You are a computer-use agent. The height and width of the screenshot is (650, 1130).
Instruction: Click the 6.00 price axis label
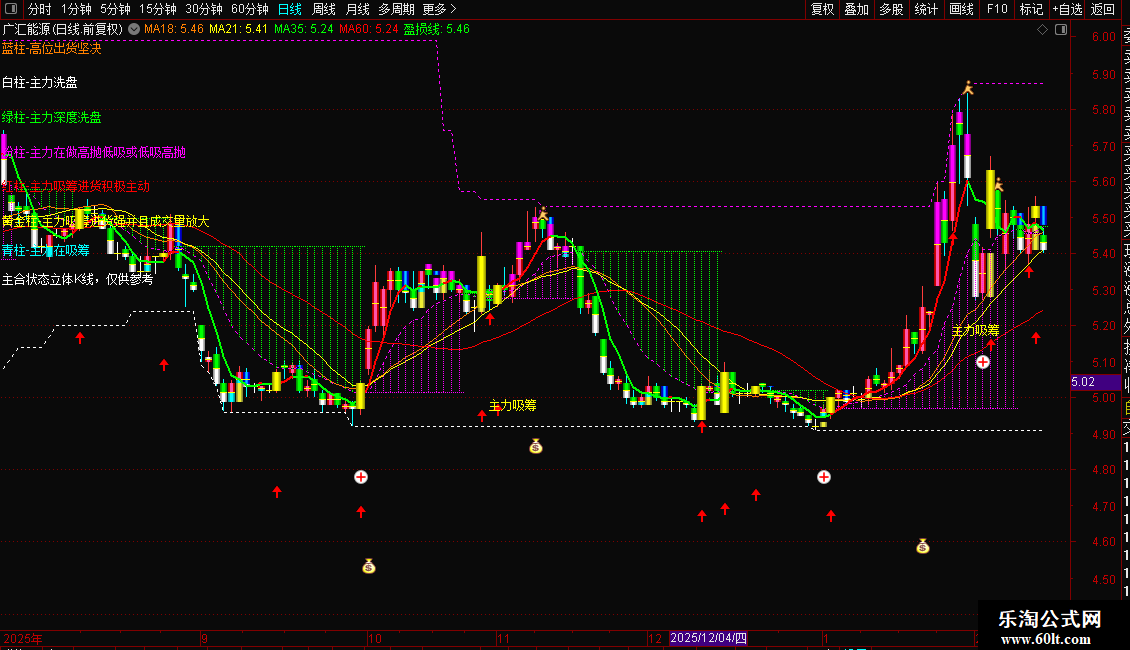[1103, 37]
